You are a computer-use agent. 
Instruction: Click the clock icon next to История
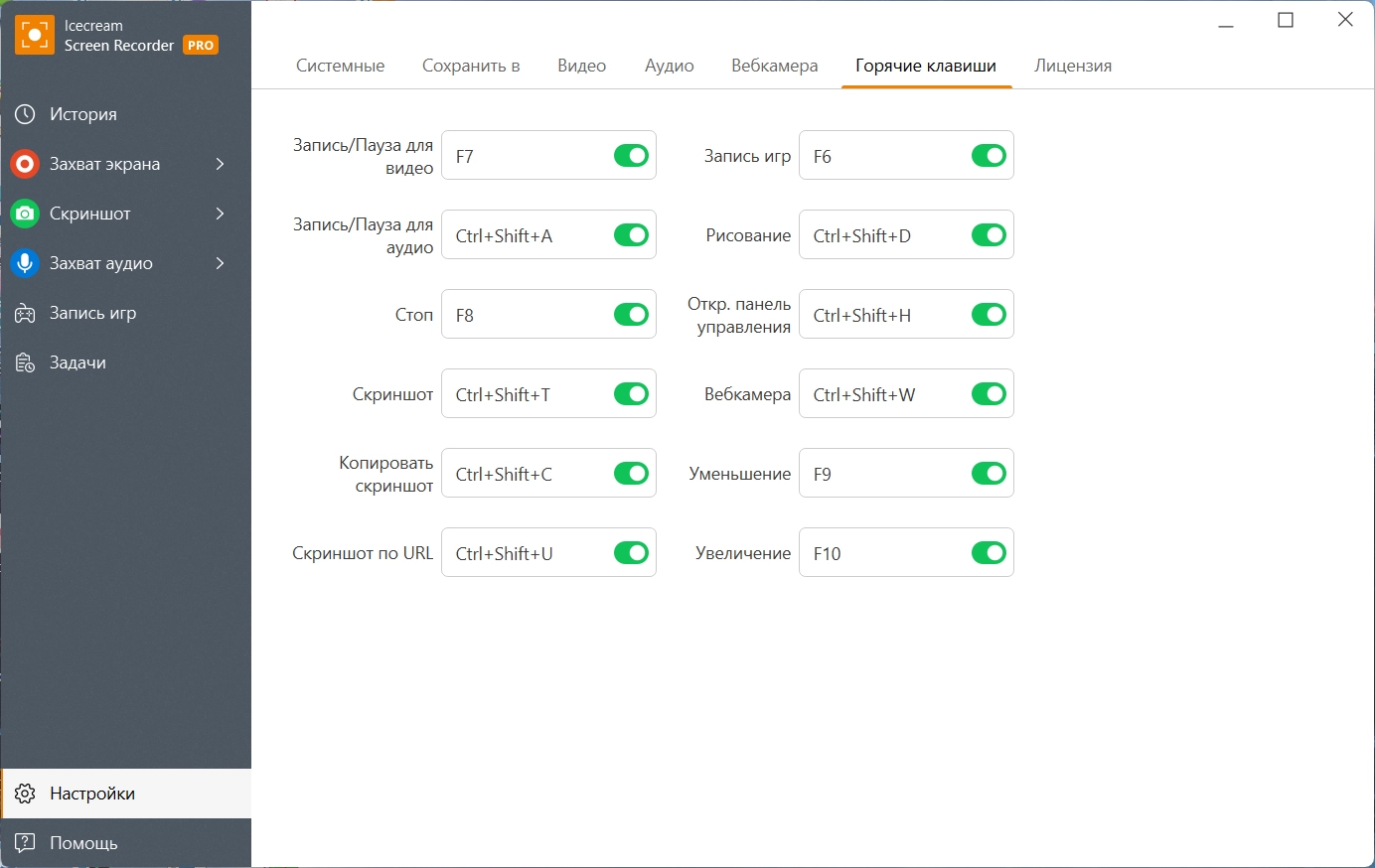(x=25, y=114)
